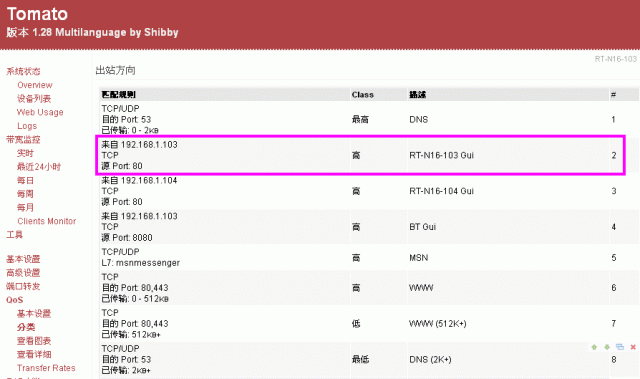Open 每周 bandwidth page
The image size is (640, 379).
click(25, 194)
